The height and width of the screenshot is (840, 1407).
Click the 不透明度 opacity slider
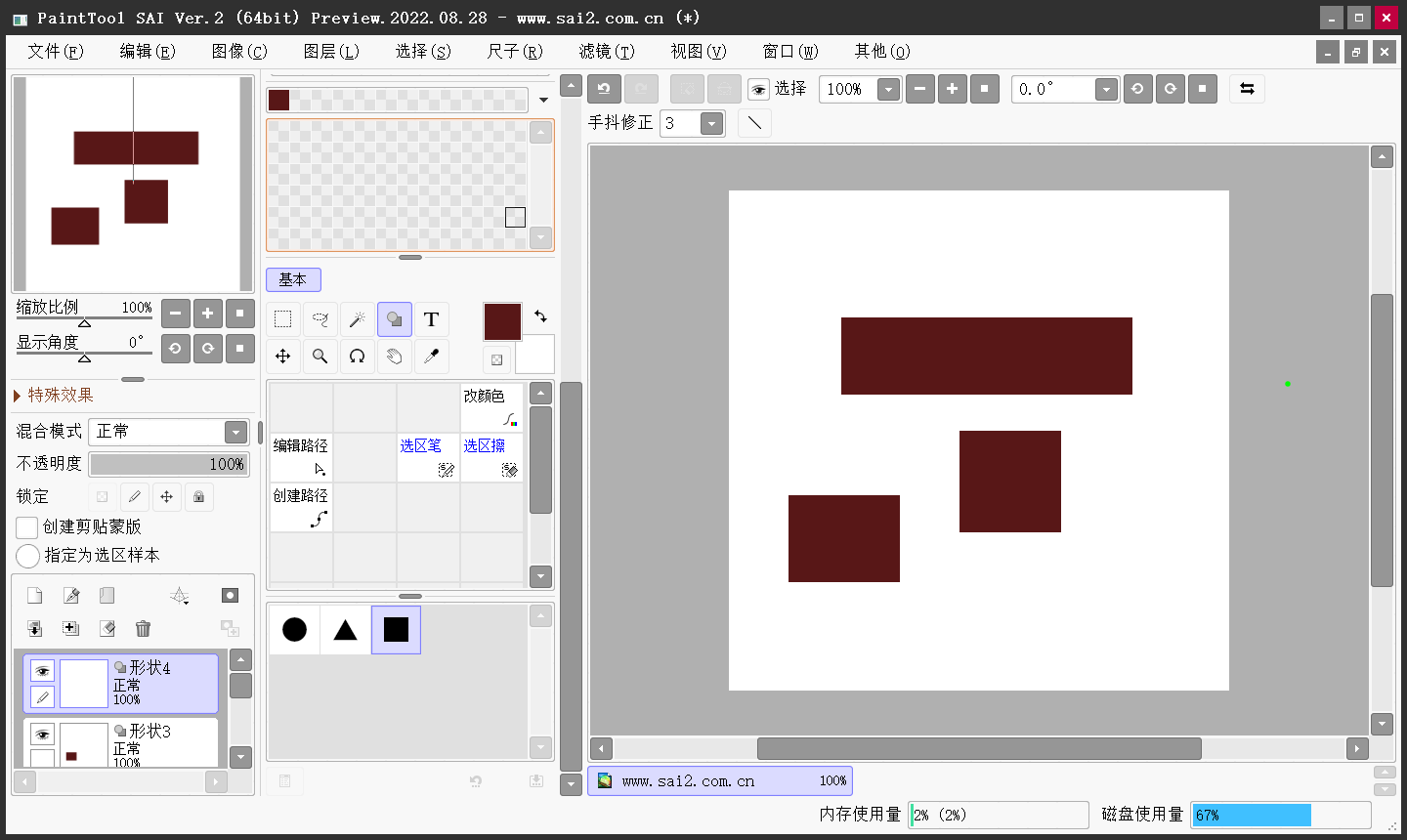pos(169,464)
